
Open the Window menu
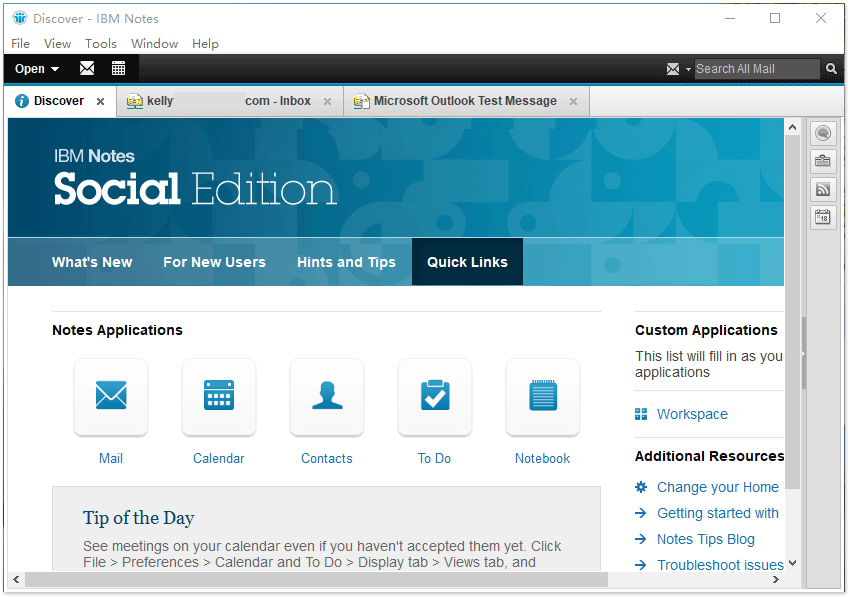coord(154,43)
